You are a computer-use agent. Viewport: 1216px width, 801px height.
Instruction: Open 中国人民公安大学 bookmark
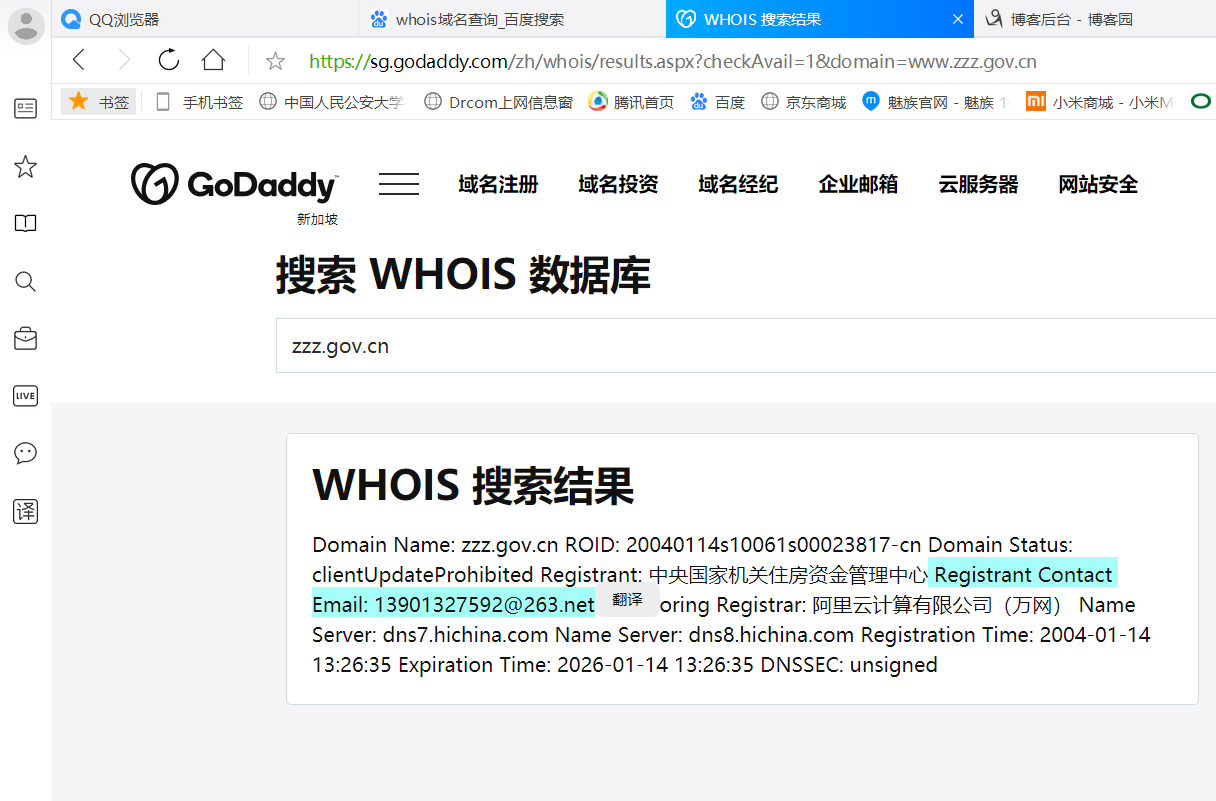(332, 101)
